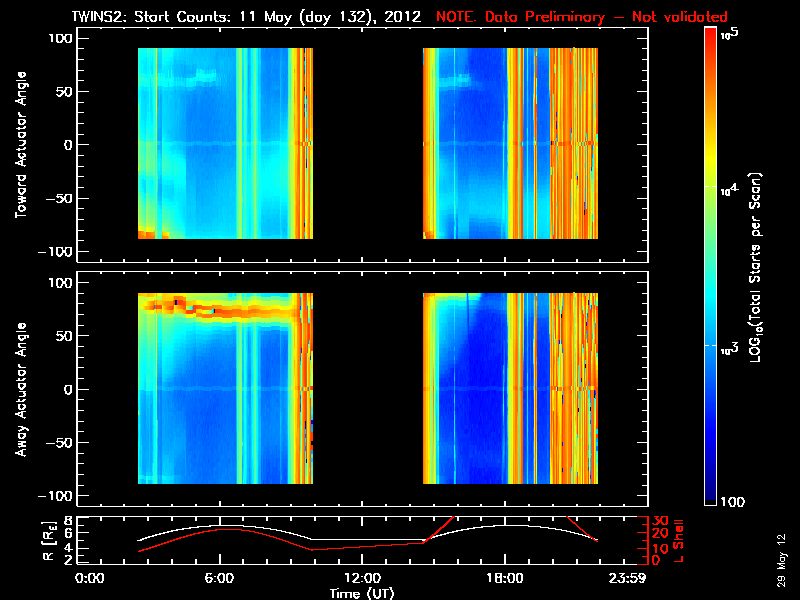
Task: Click the Toward Actuator Angle axis label
Action: 21,145
